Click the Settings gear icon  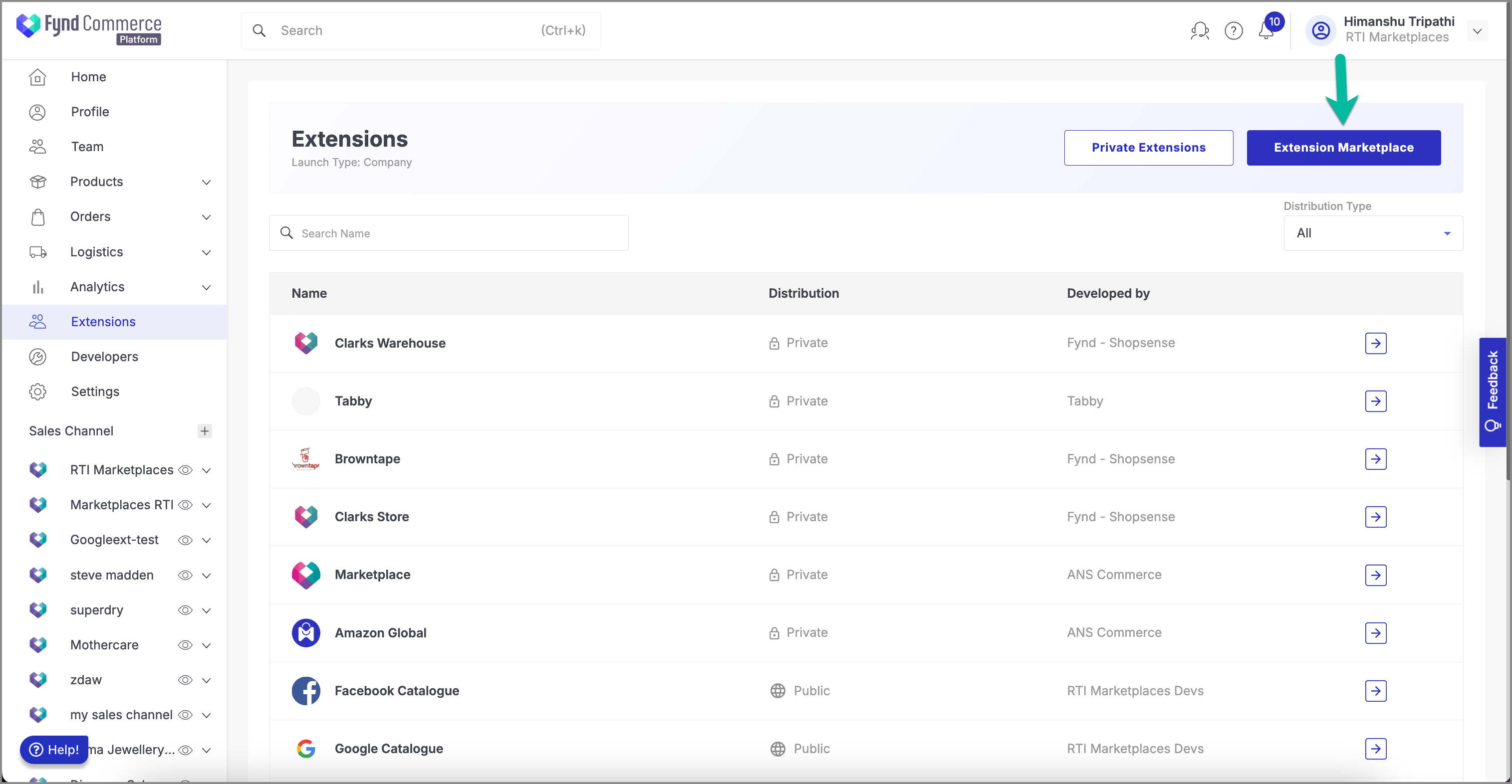[37, 392]
